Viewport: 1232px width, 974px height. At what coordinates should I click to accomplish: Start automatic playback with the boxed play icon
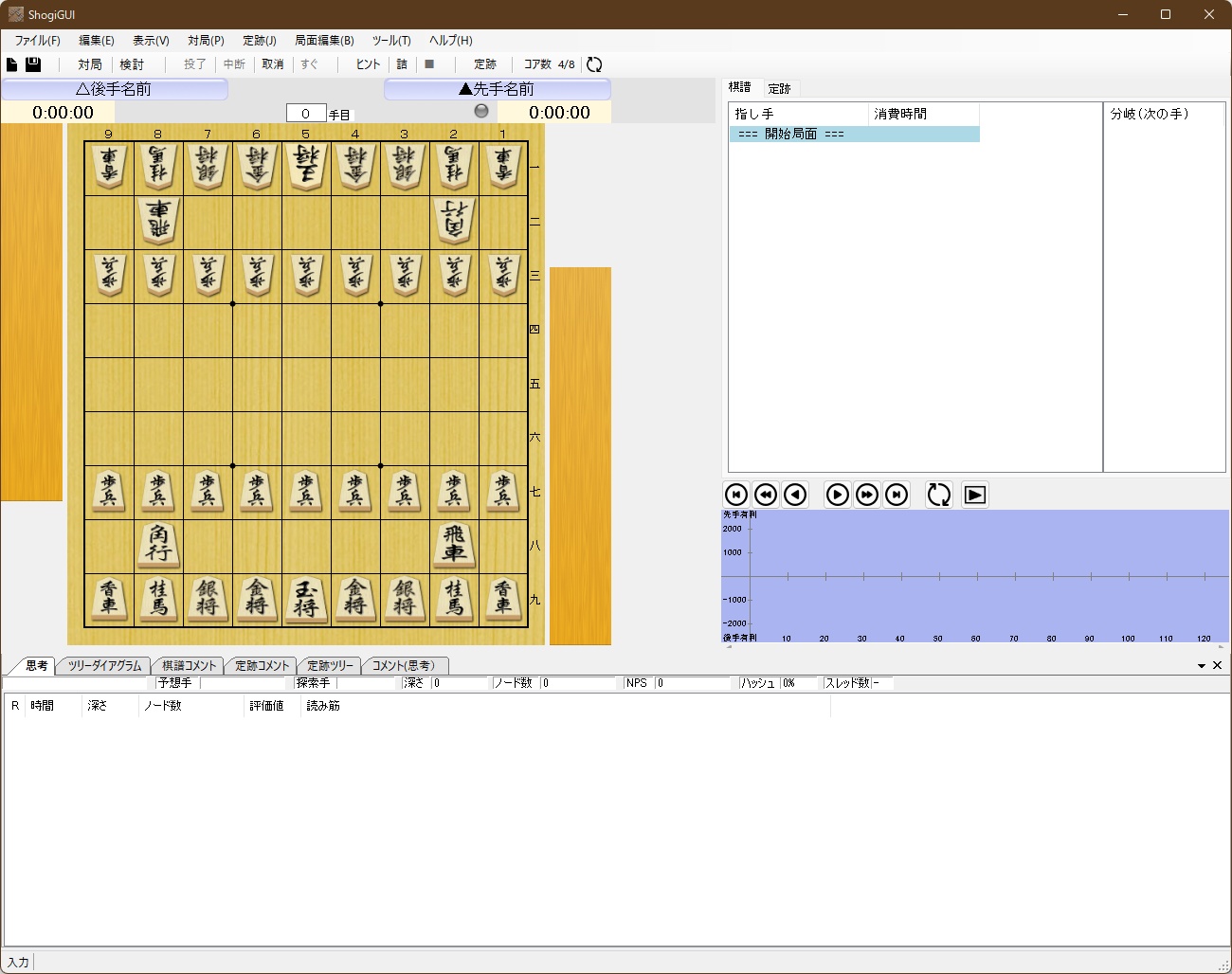tap(974, 494)
